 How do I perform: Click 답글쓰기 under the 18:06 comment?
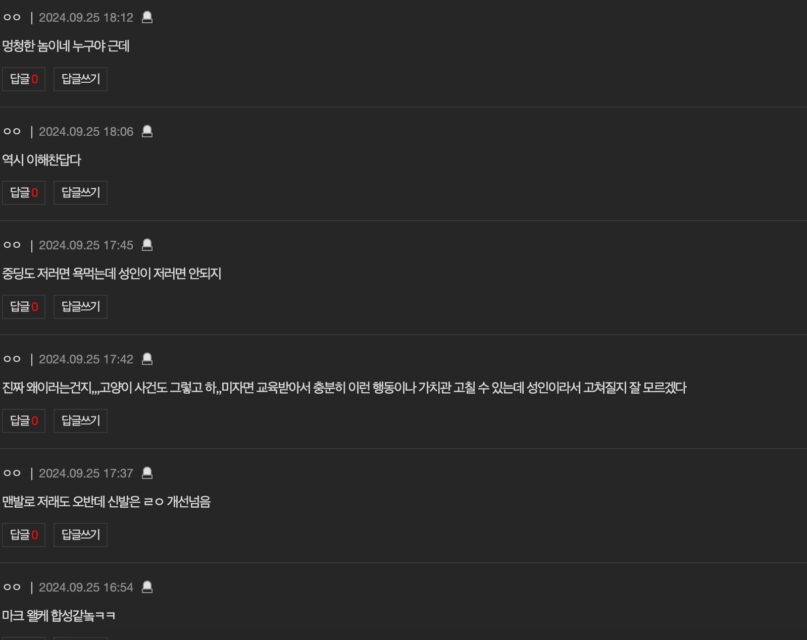pyautogui.click(x=81, y=193)
